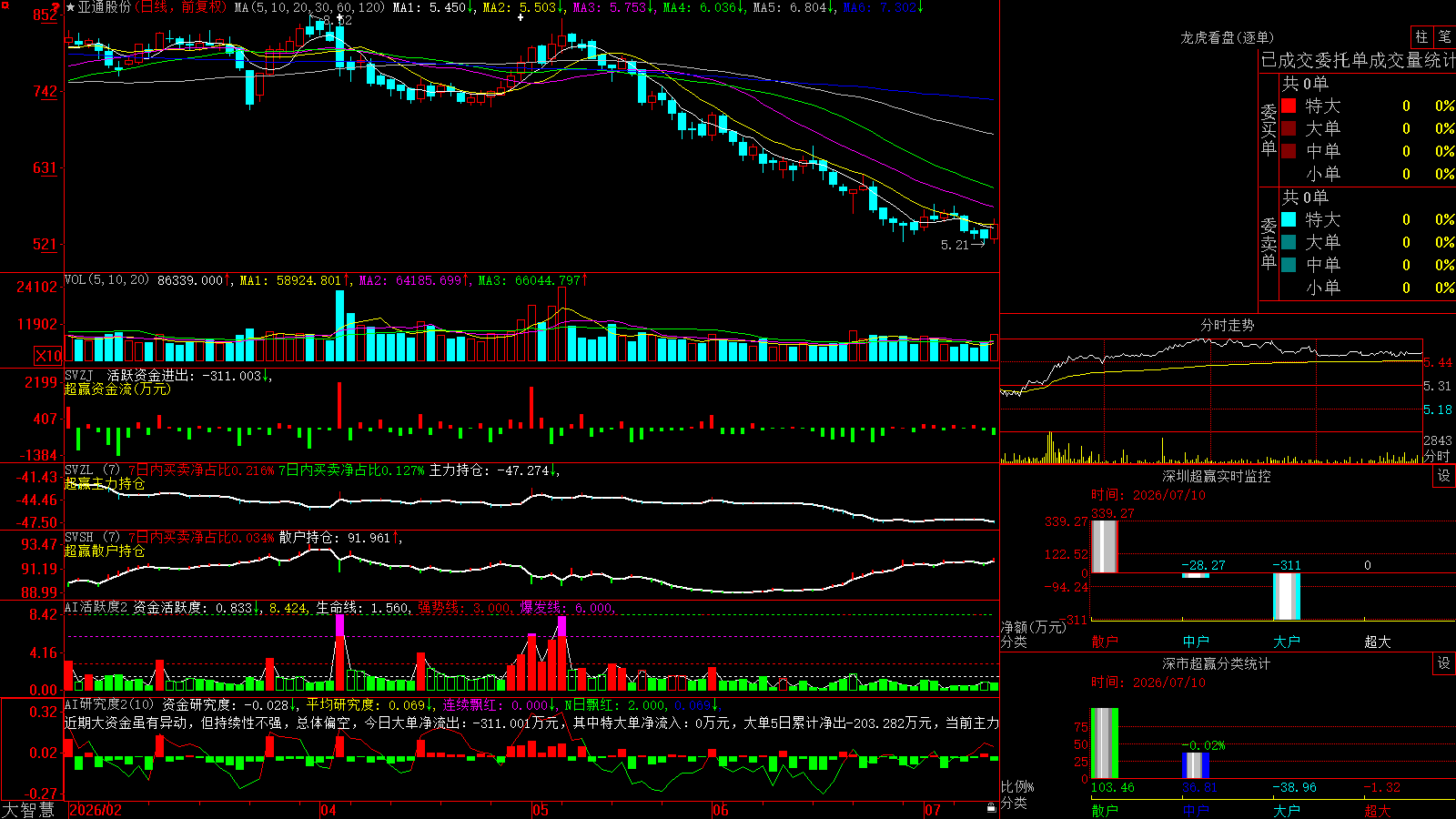1456x819 pixels.
Task: Click 散户 axis label in 深市超赢分类统计
Action: [x=1105, y=811]
